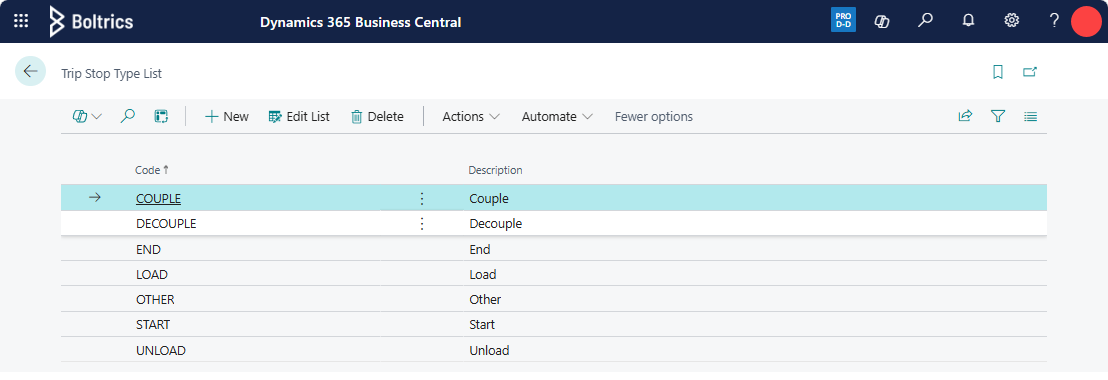Click the Share icon
This screenshot has width=1108, height=380.
tap(965, 117)
